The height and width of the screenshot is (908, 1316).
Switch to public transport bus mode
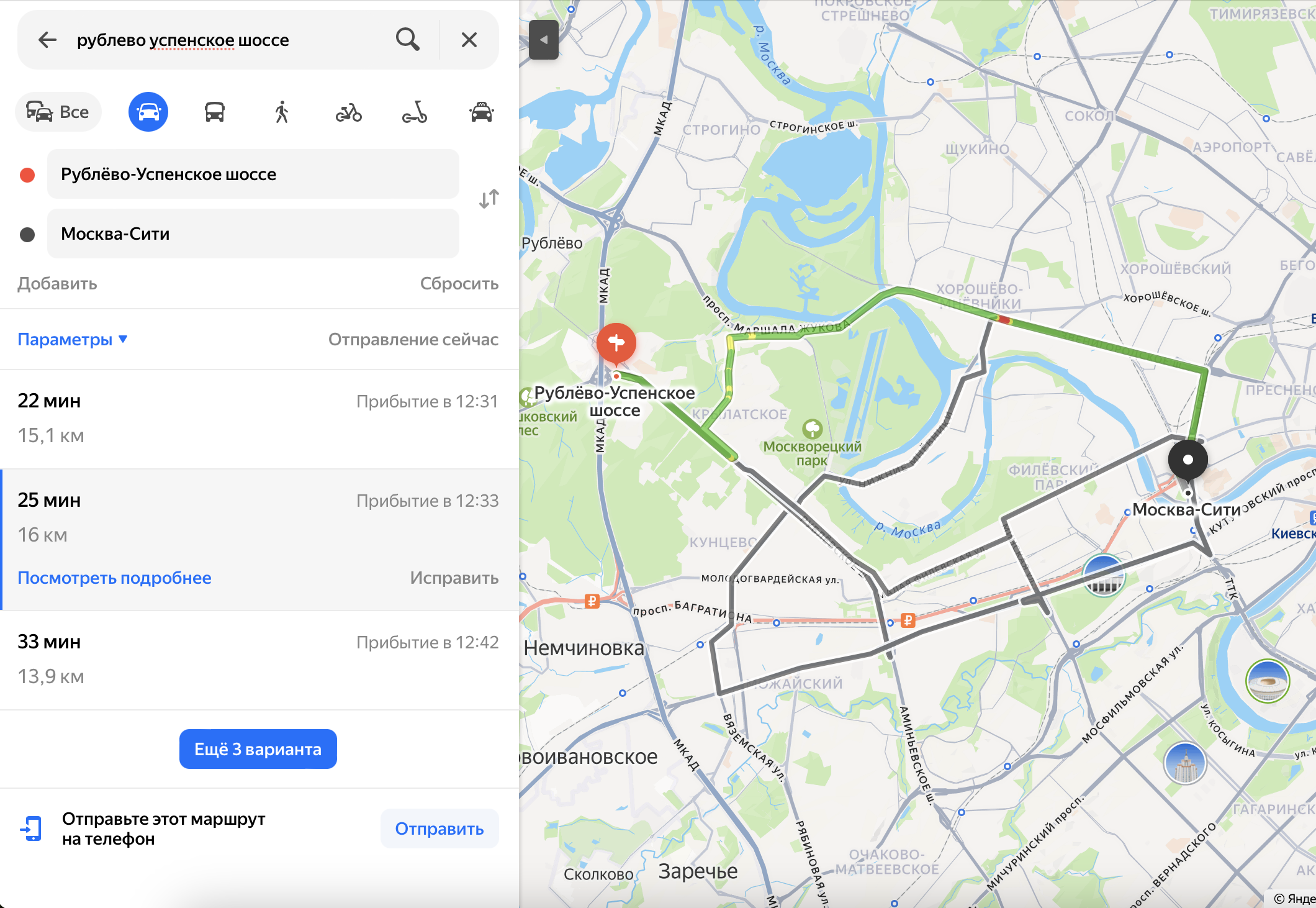[x=215, y=112]
